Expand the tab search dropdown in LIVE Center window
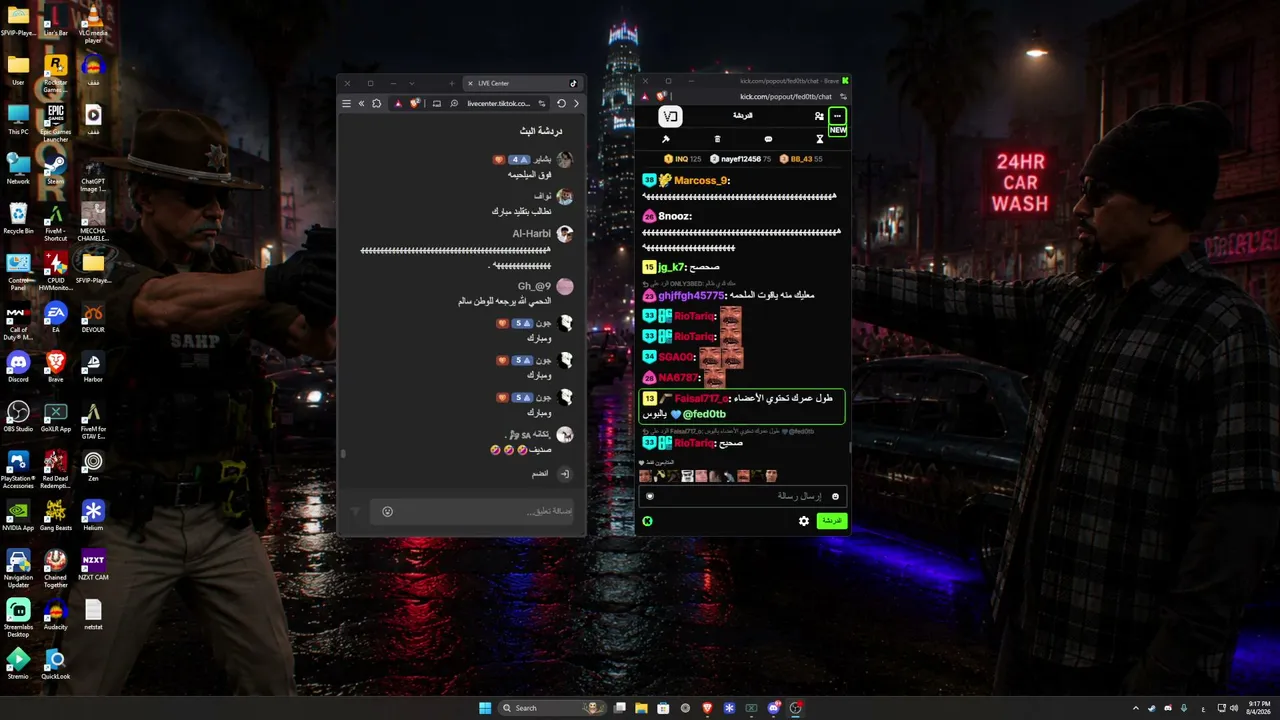This screenshot has width=1280, height=720. (x=413, y=83)
